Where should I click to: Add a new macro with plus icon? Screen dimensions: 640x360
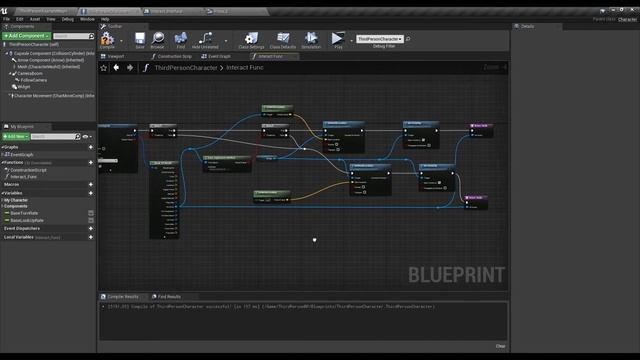(91, 184)
